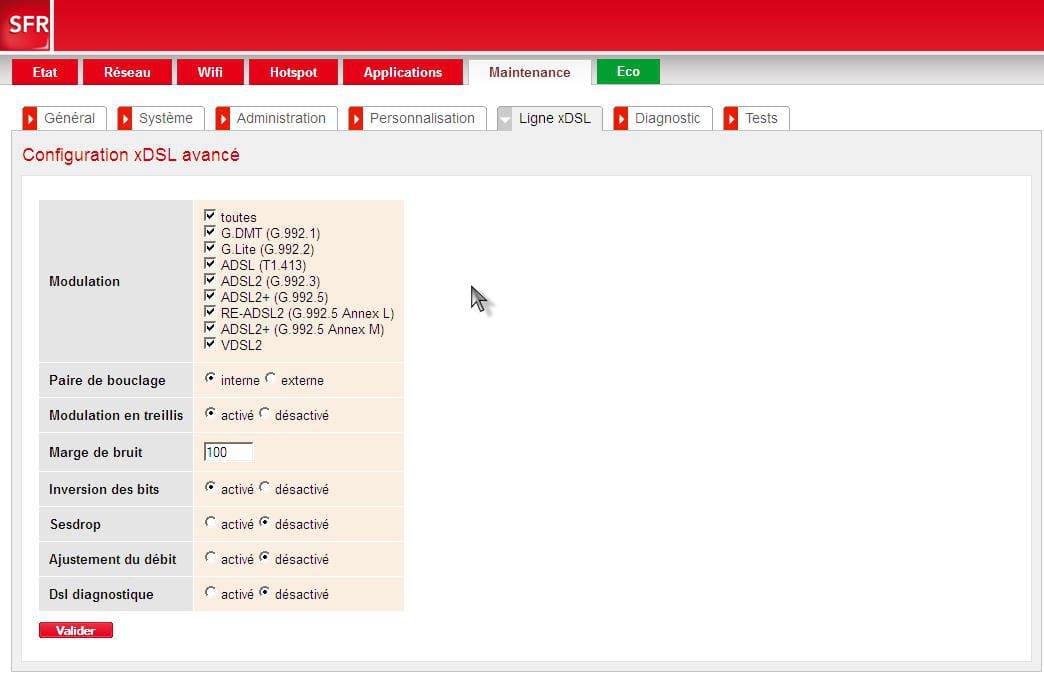Viewport: 1044px width, 683px height.
Task: Uncheck the G.DMT (G.992.1) checkbox
Action: tap(210, 231)
